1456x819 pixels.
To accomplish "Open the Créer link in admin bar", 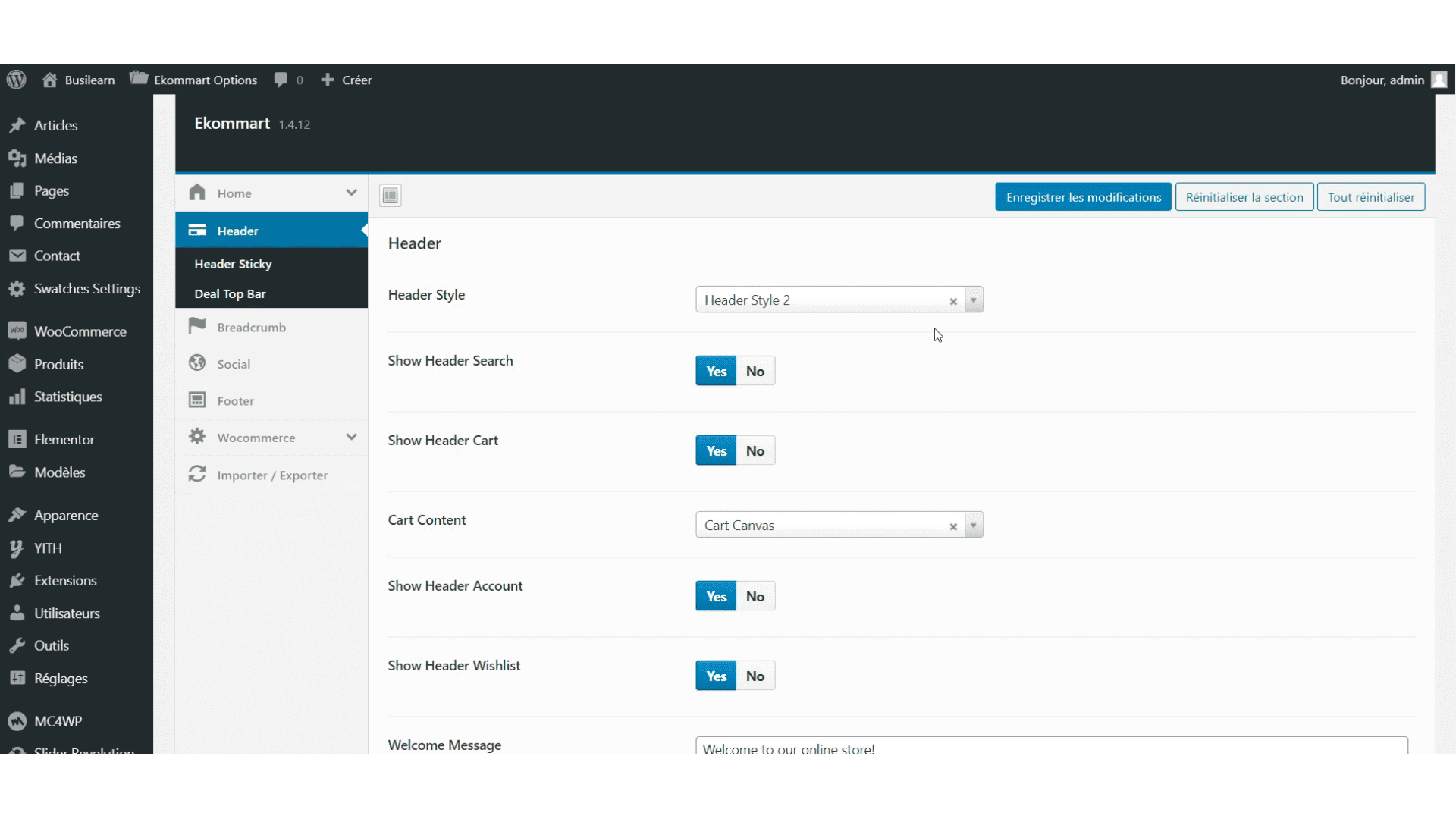I will (x=356, y=80).
